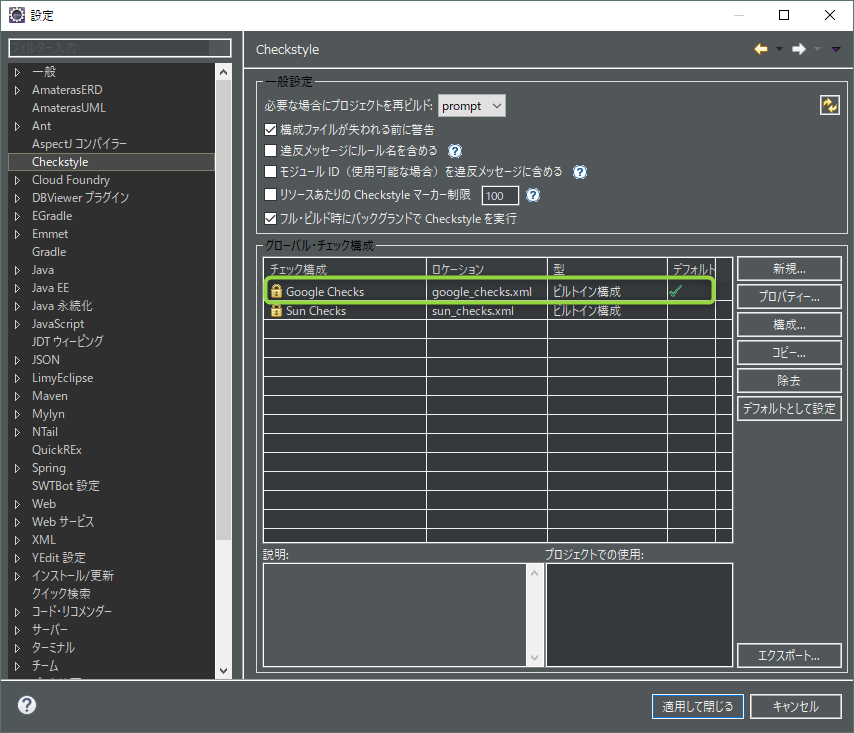The image size is (854, 733).
Task: Click the 型 column header
Action: 607,269
